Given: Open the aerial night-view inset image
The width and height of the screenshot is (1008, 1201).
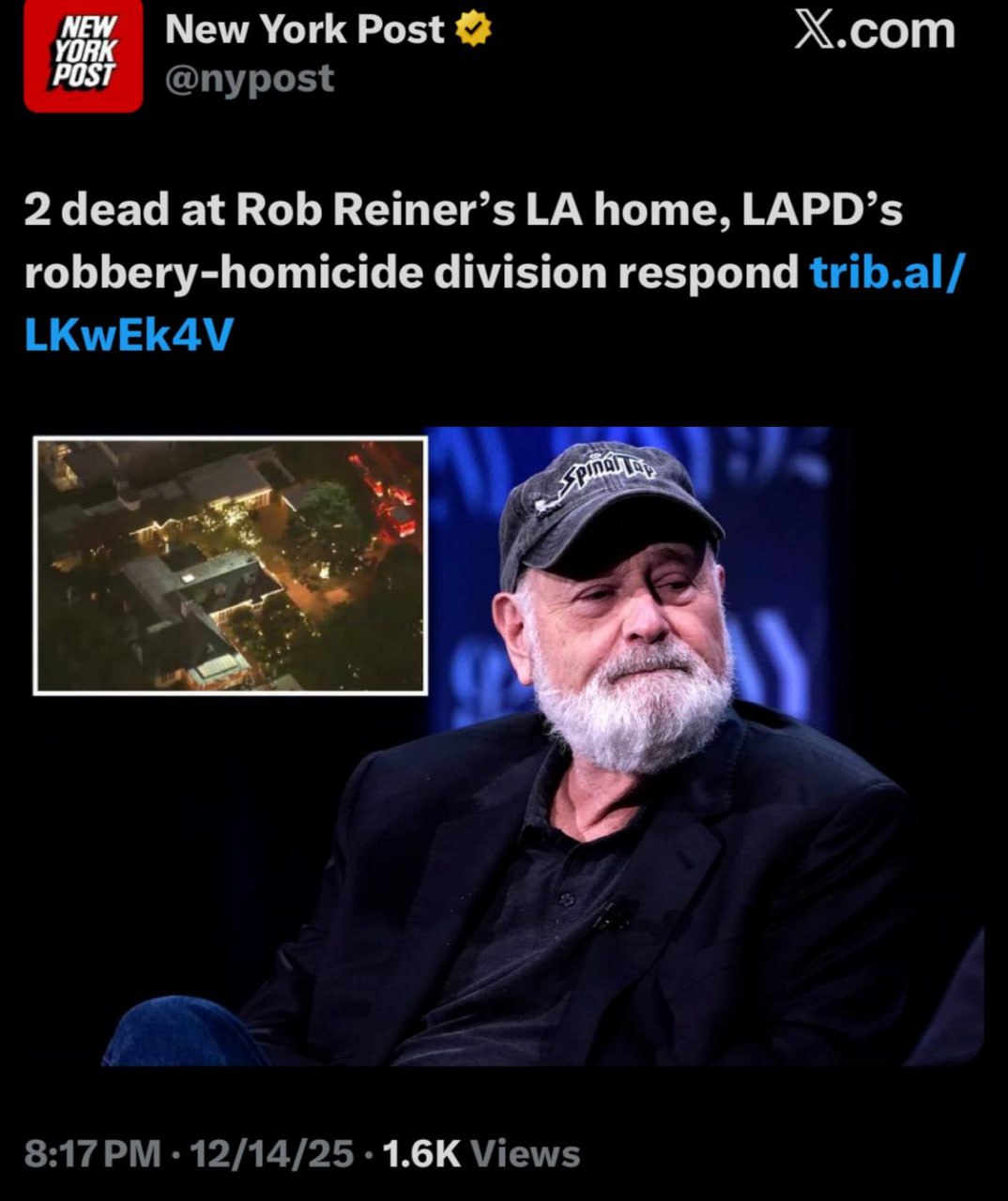Looking at the screenshot, I should click(x=230, y=566).
